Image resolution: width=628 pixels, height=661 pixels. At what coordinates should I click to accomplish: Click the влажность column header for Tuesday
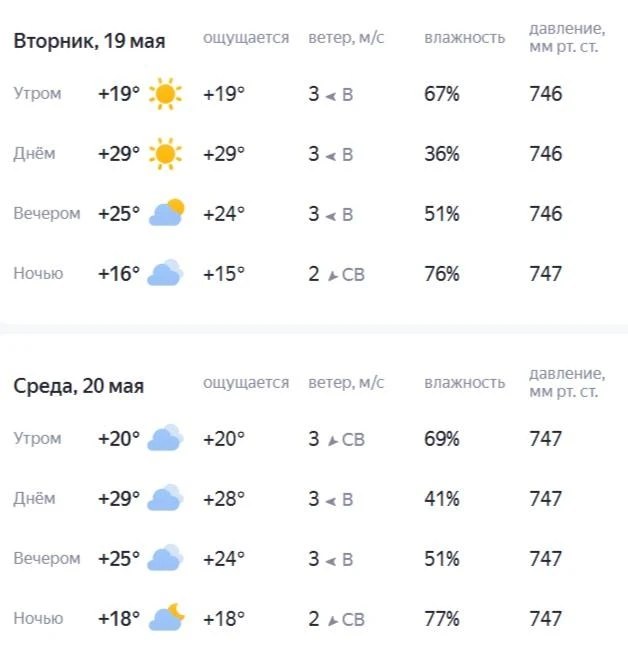click(464, 38)
